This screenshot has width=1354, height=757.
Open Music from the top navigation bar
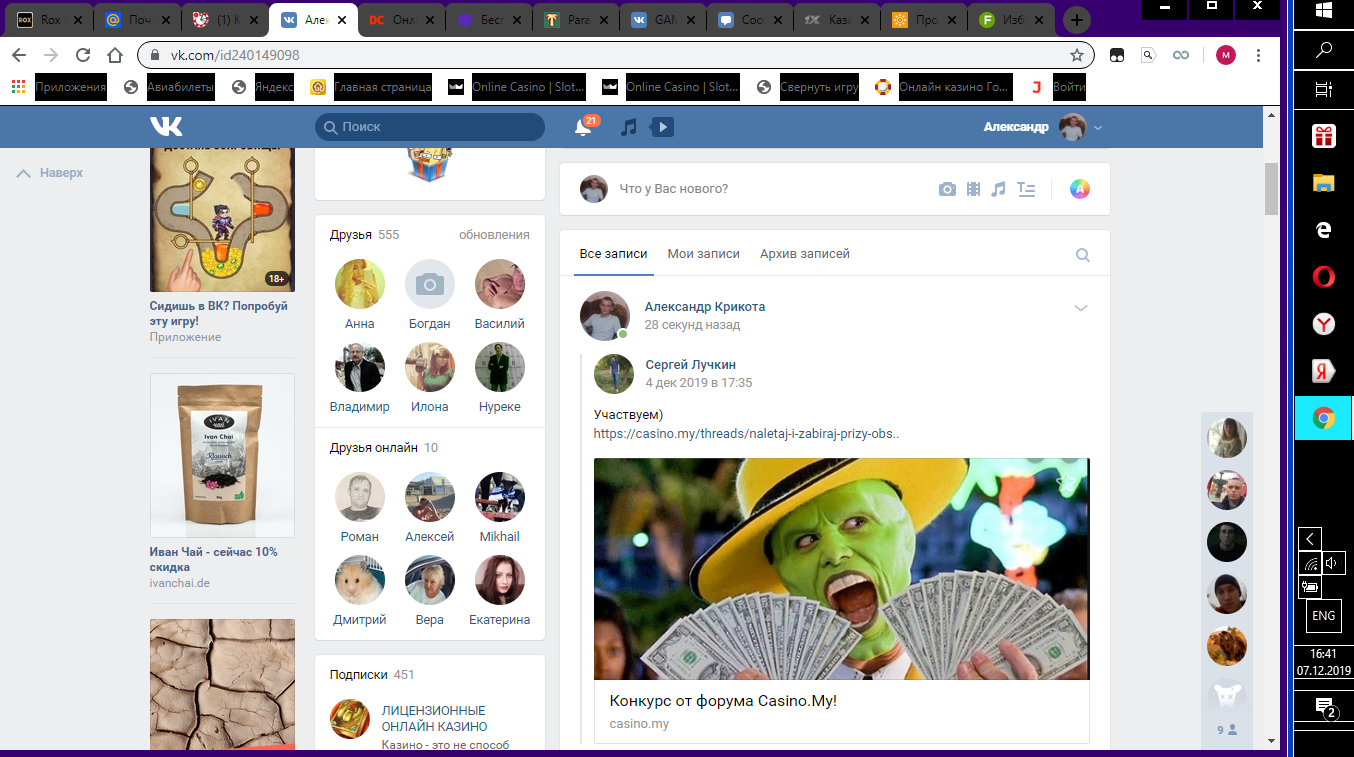[x=628, y=127]
